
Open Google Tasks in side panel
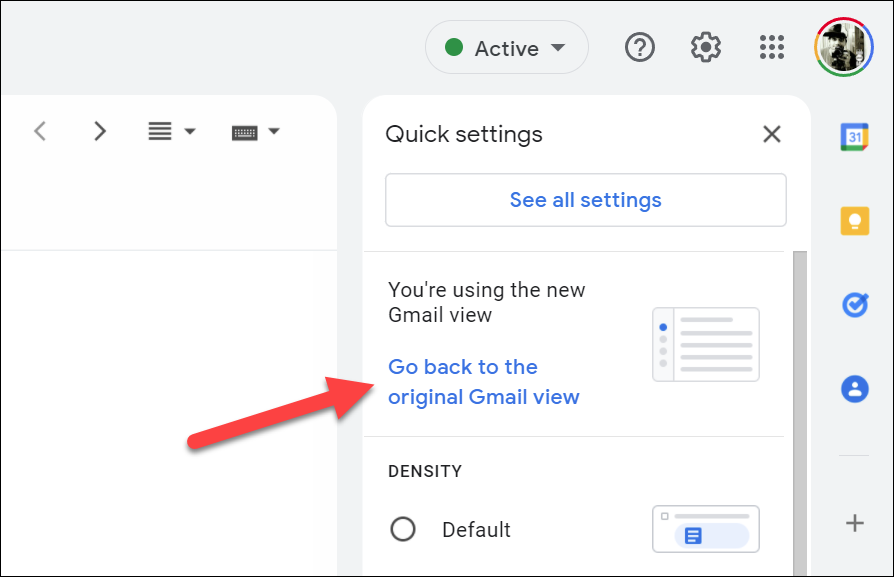coord(855,305)
